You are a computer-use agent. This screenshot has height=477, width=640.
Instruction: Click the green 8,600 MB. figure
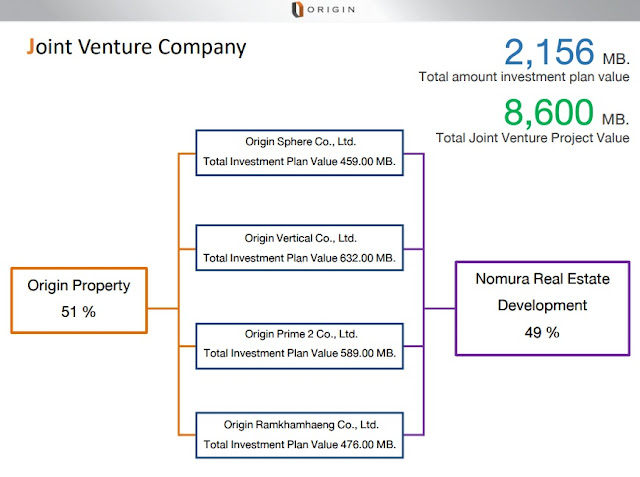(567, 113)
